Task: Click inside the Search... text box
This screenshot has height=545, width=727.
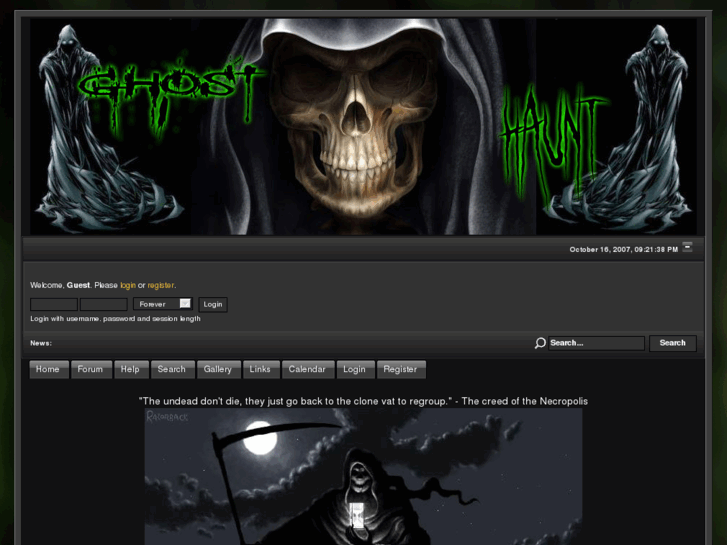Action: [596, 343]
